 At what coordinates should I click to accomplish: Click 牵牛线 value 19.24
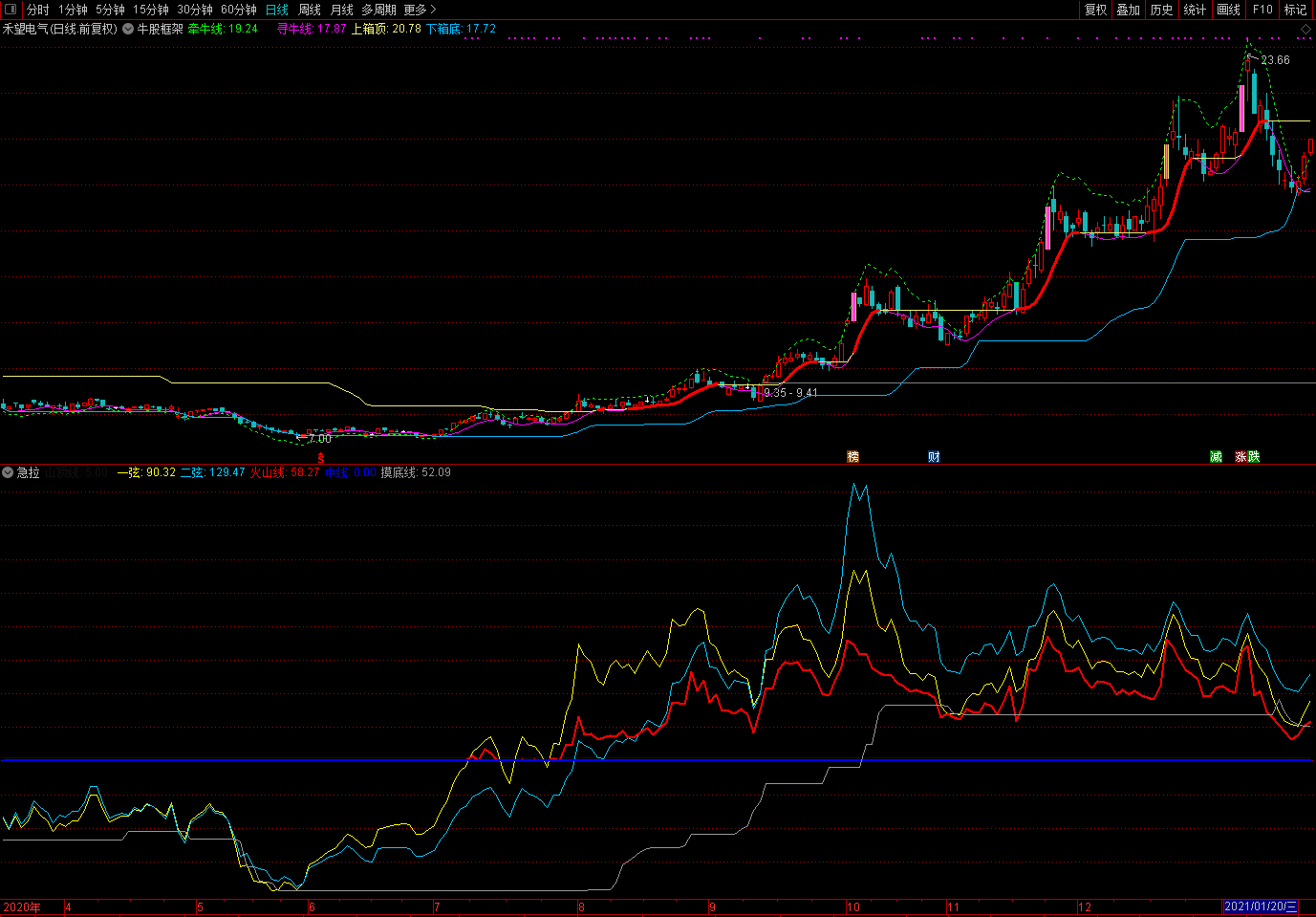(x=243, y=29)
